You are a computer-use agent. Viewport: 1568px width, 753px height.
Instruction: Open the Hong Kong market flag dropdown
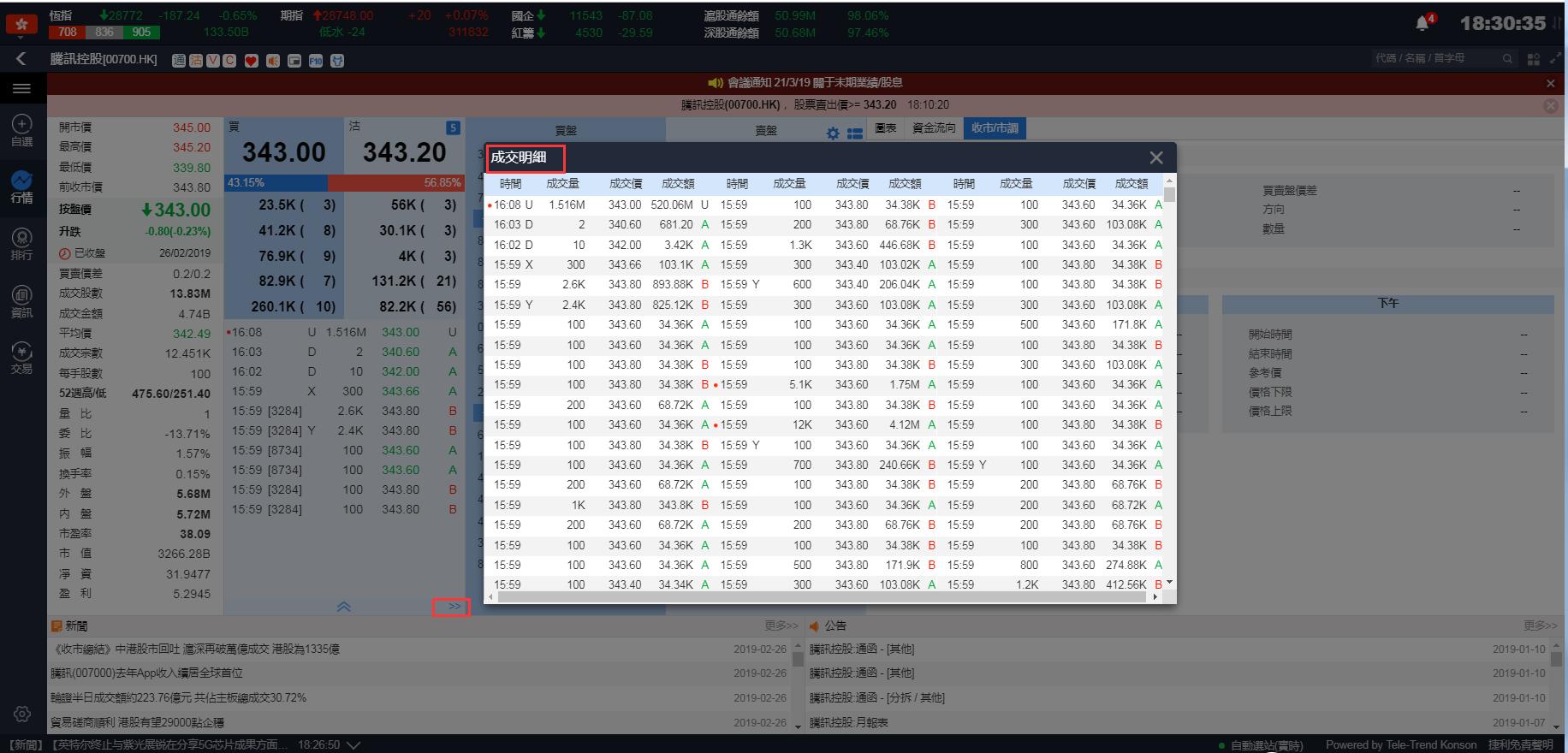tap(21, 25)
